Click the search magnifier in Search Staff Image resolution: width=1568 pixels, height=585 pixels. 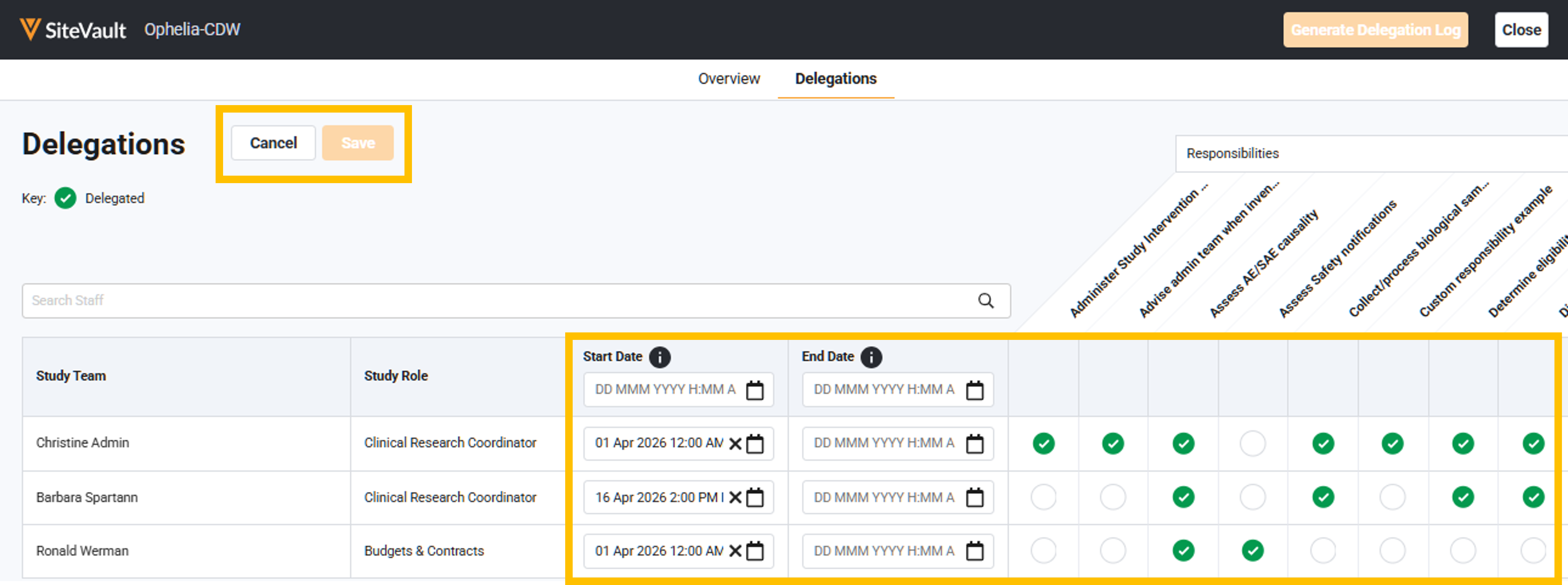point(985,301)
